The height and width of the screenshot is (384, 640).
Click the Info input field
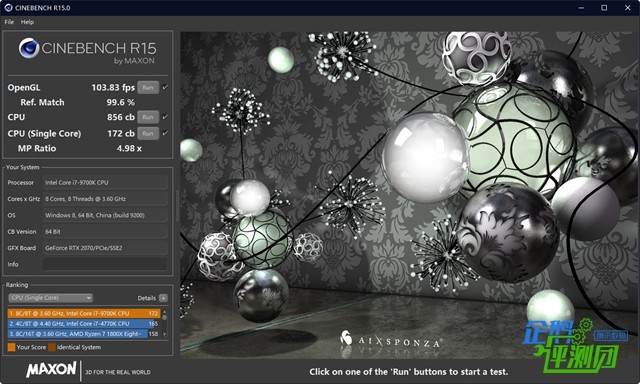coord(105,264)
